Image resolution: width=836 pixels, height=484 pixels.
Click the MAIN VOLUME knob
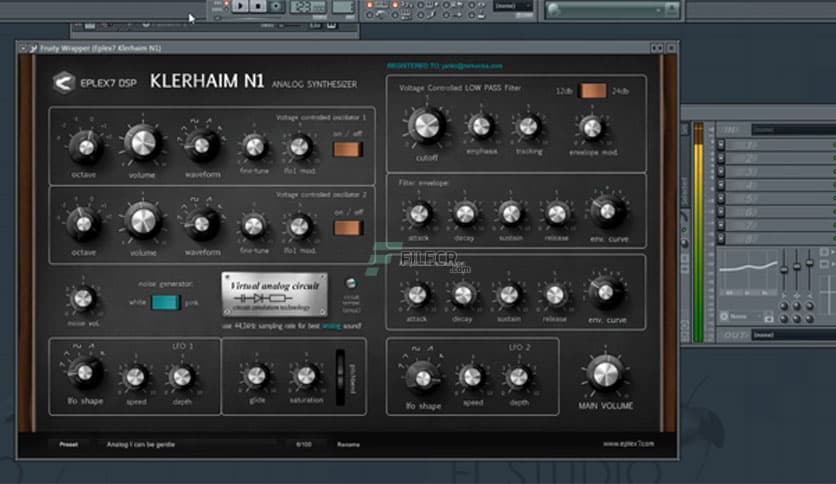point(605,374)
